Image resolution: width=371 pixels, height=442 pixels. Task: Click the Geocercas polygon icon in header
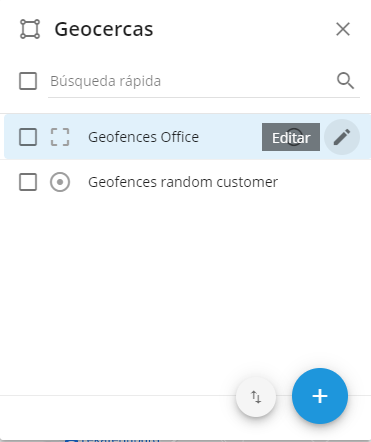tap(30, 29)
